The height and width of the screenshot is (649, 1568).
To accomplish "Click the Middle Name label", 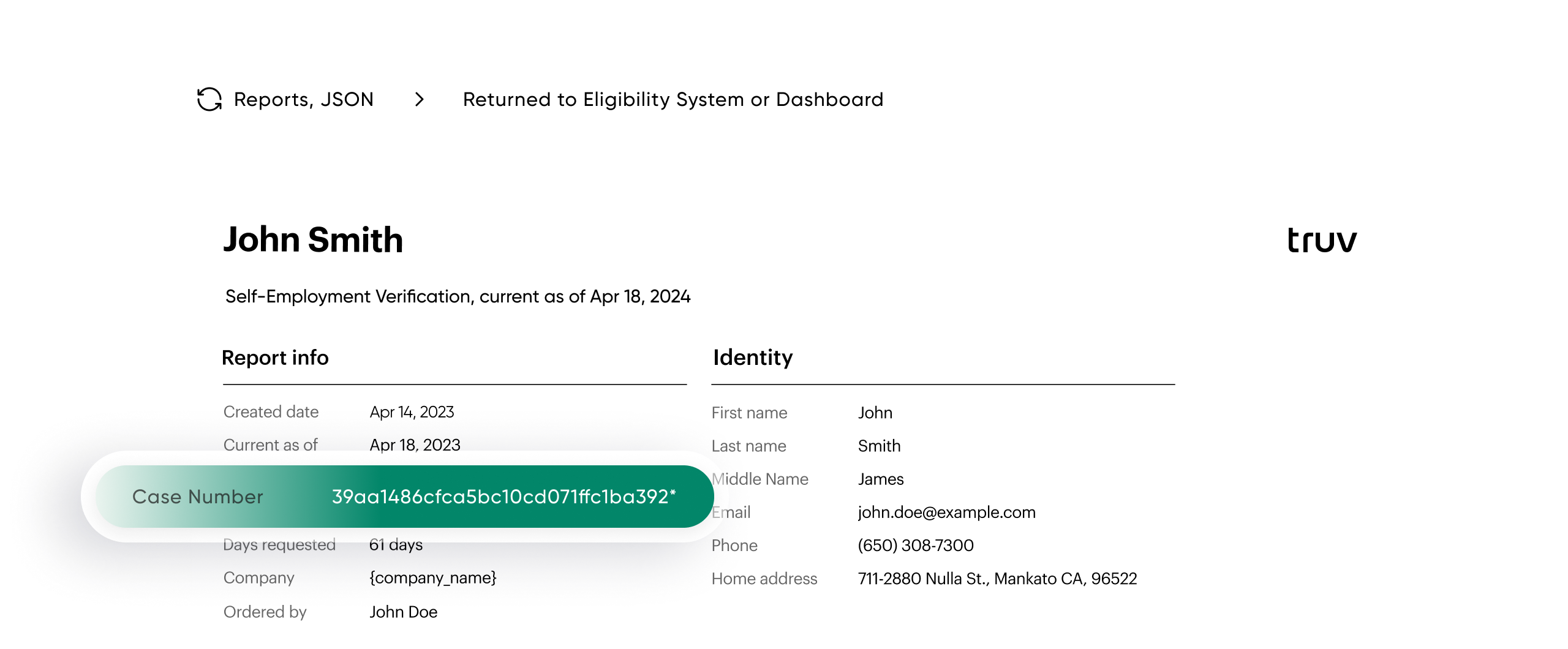I will pos(759,479).
